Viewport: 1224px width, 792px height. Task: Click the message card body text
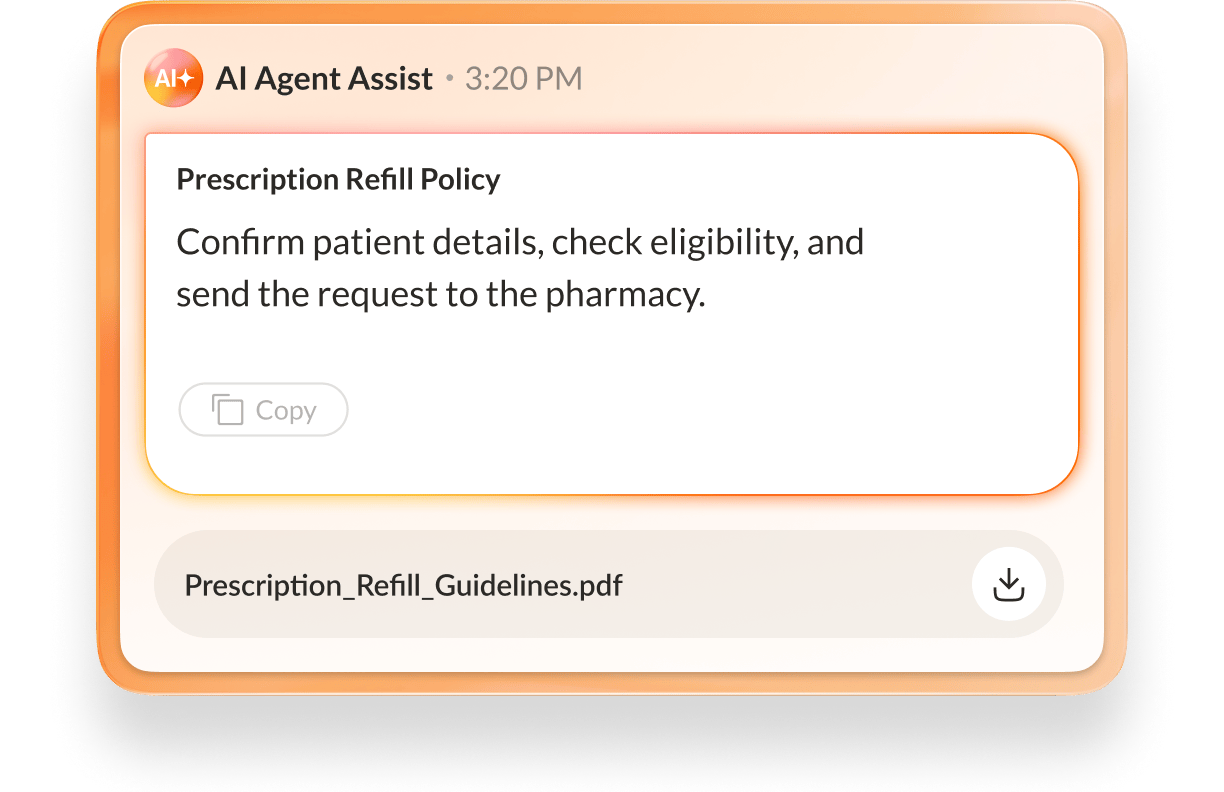click(520, 266)
